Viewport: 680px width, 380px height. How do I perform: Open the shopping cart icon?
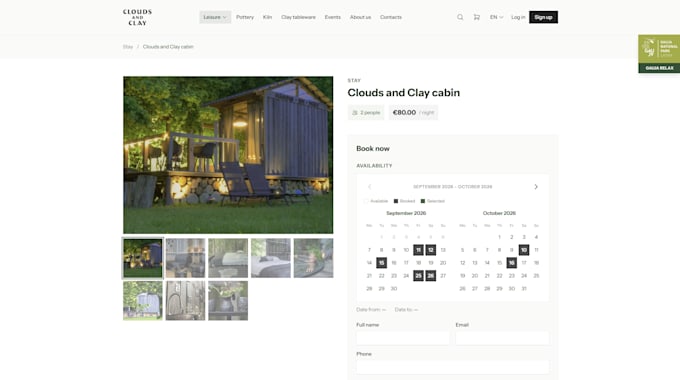tap(477, 17)
